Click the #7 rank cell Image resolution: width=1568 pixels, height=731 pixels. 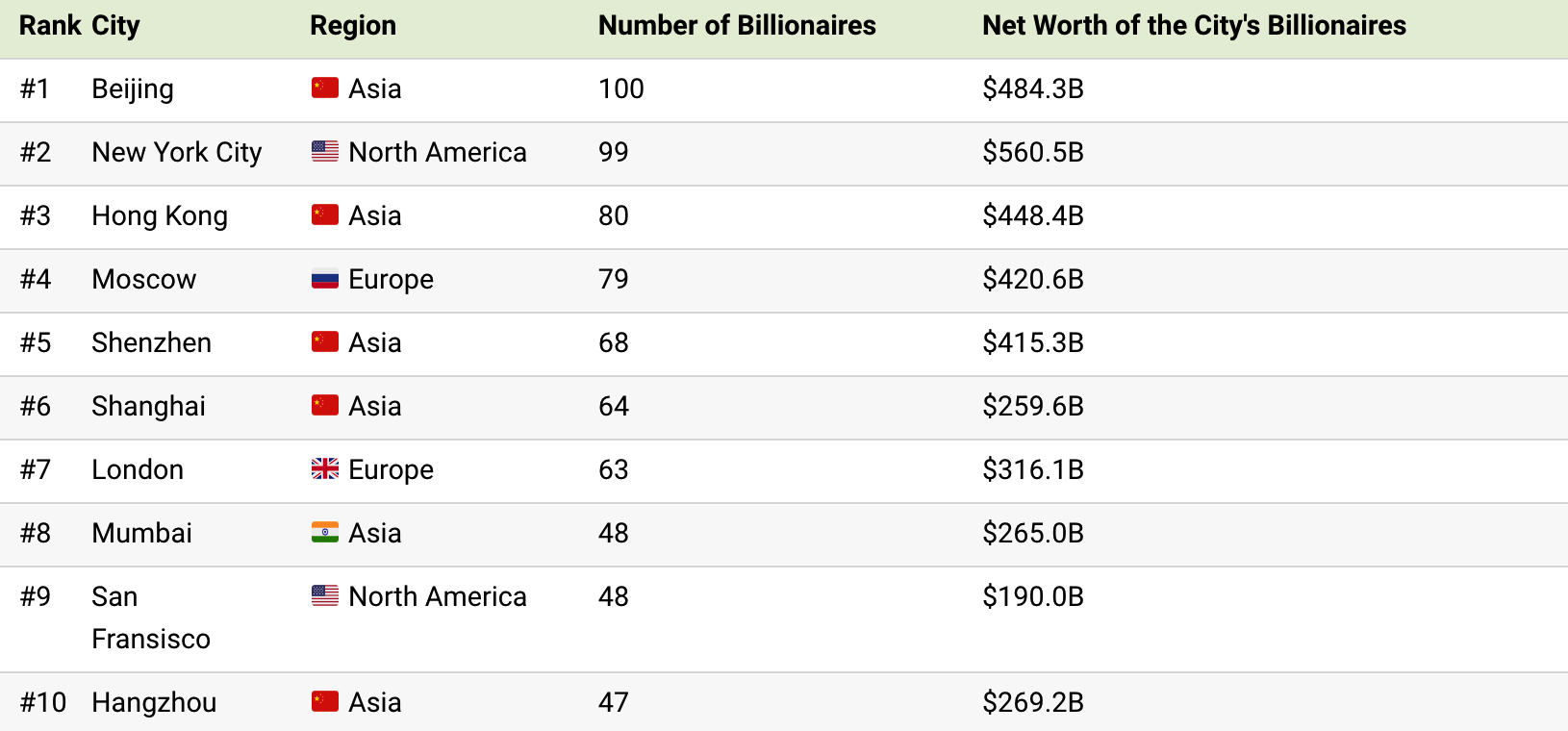[36, 469]
